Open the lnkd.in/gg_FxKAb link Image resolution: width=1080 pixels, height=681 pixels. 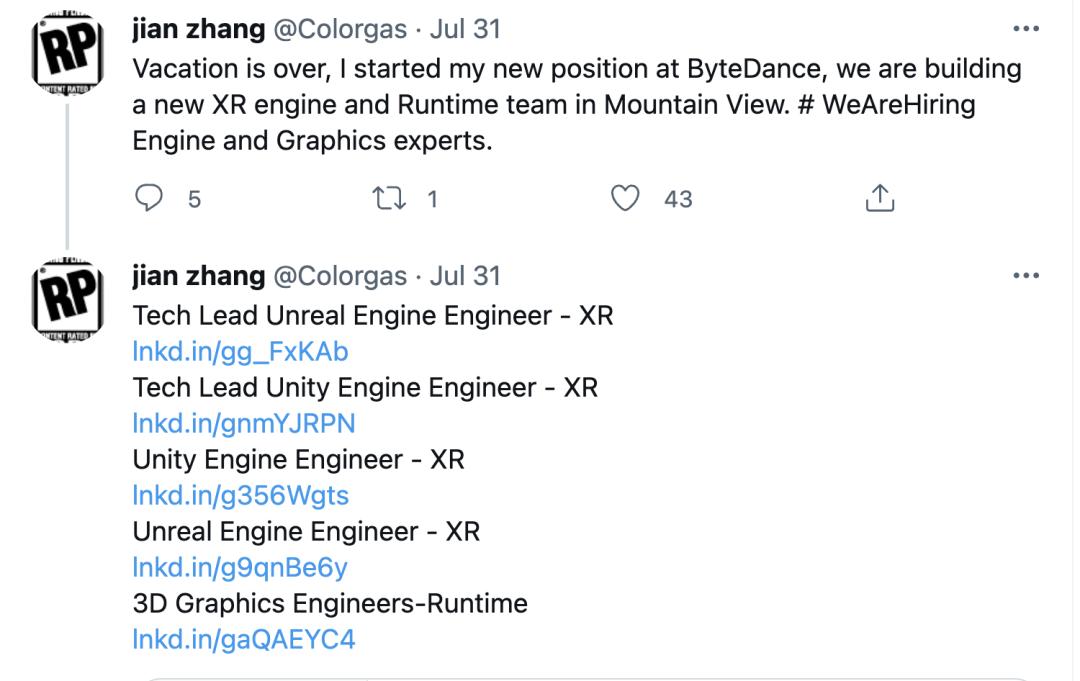[x=240, y=351]
